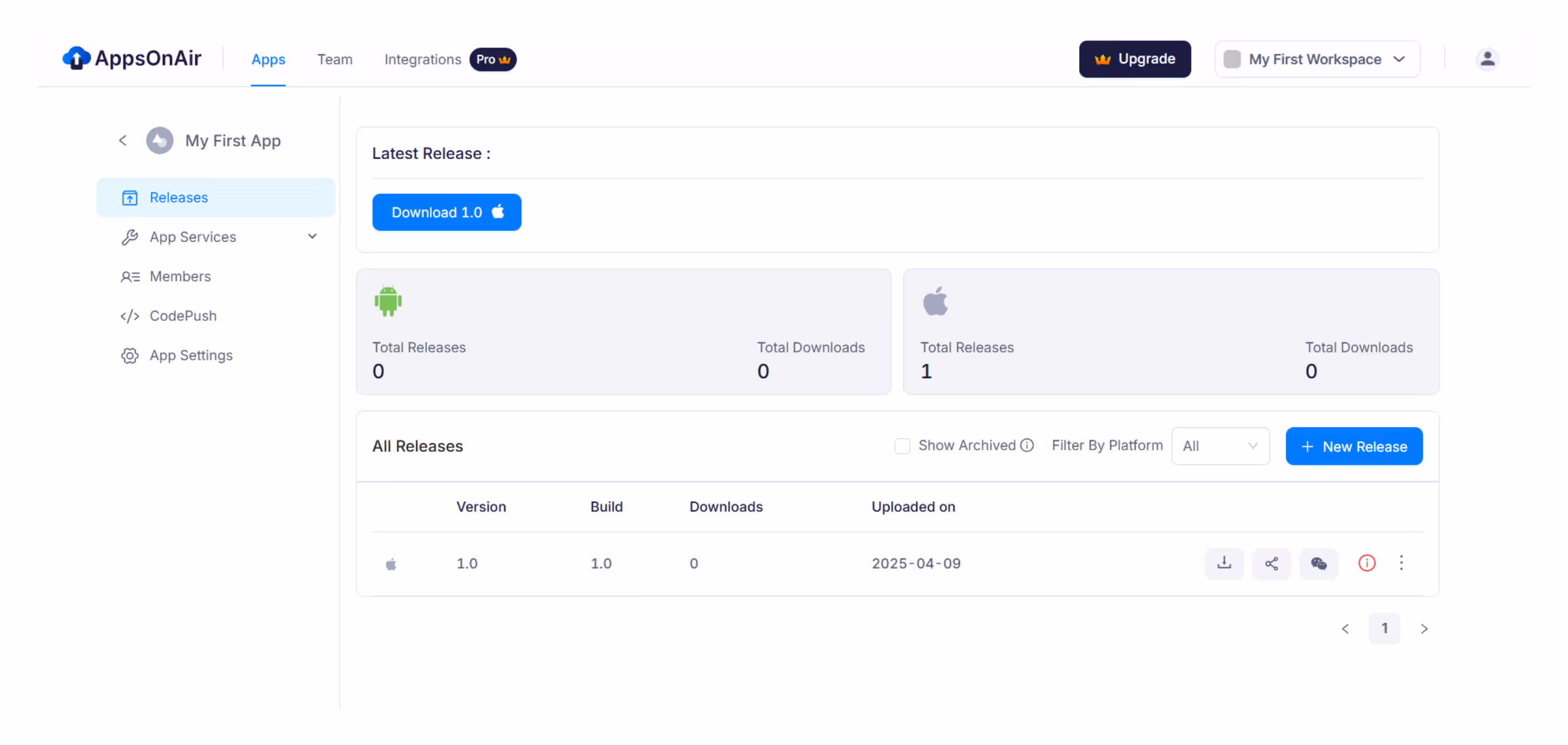This screenshot has width=1568, height=745.
Task: Click the New Release button
Action: [x=1353, y=446]
